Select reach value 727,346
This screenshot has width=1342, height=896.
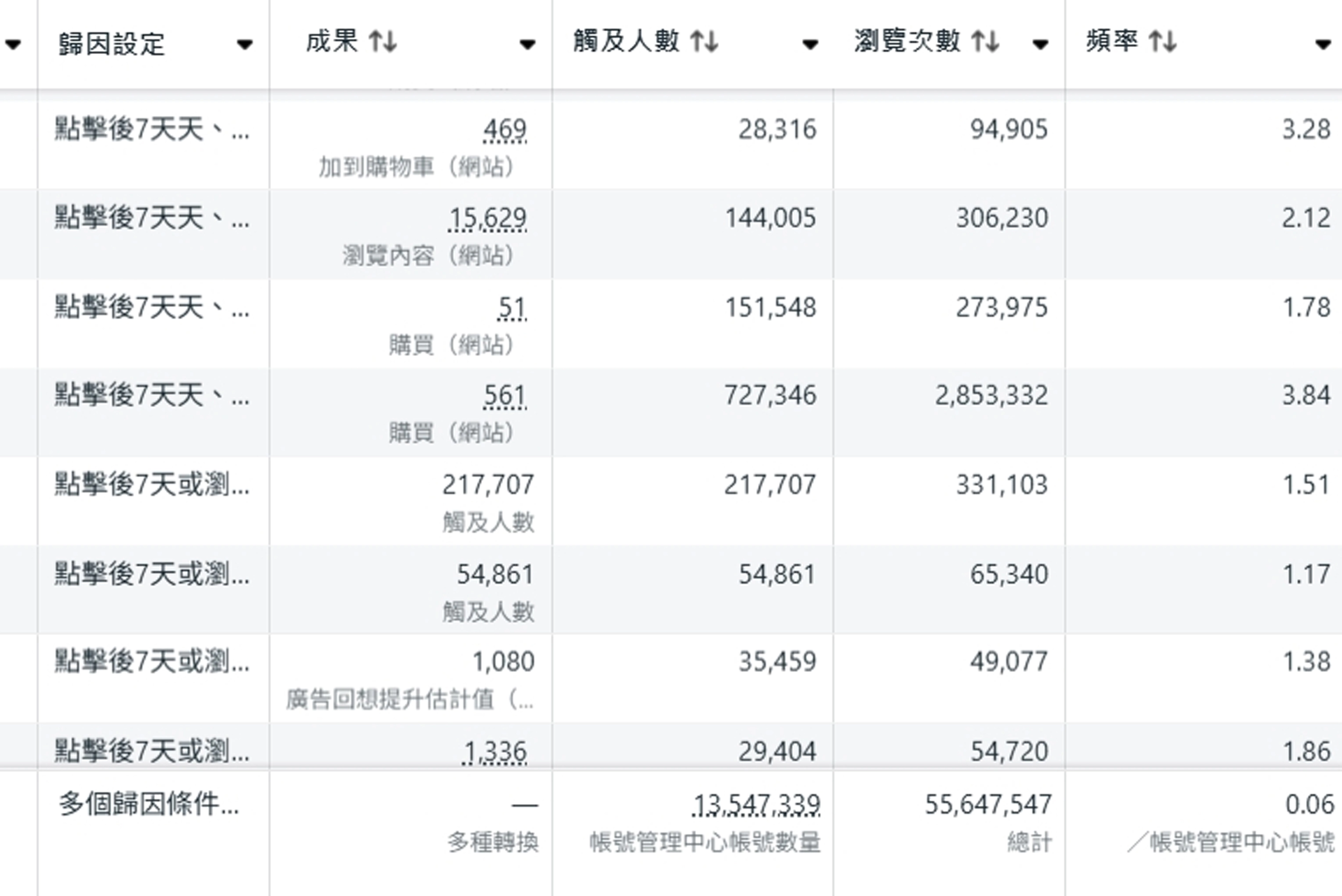tap(770, 396)
